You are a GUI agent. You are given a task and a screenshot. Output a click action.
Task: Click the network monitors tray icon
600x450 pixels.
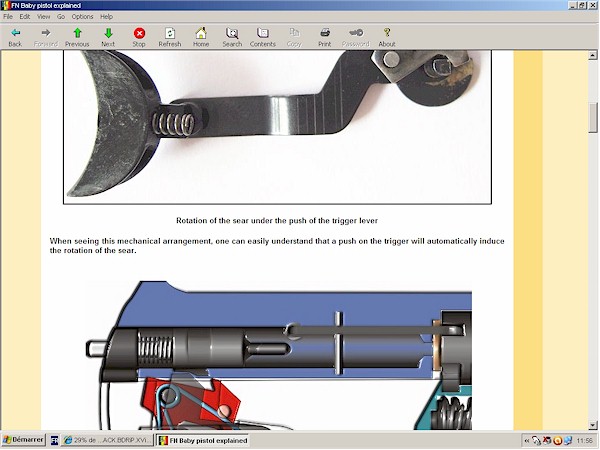click(x=568, y=441)
